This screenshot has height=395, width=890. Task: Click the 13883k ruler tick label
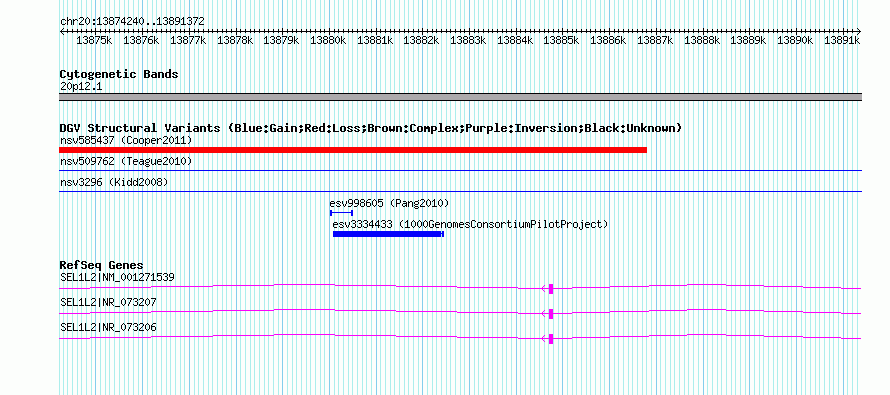pyautogui.click(x=468, y=40)
